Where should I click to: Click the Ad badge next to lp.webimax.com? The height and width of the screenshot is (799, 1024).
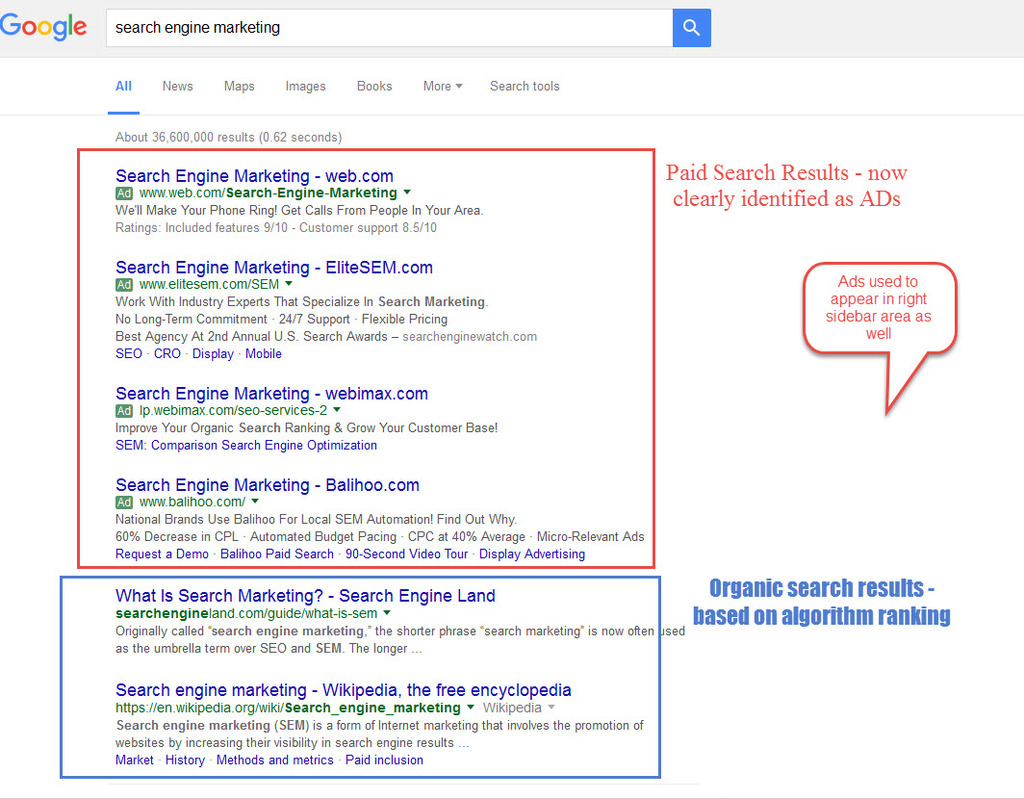(x=124, y=411)
